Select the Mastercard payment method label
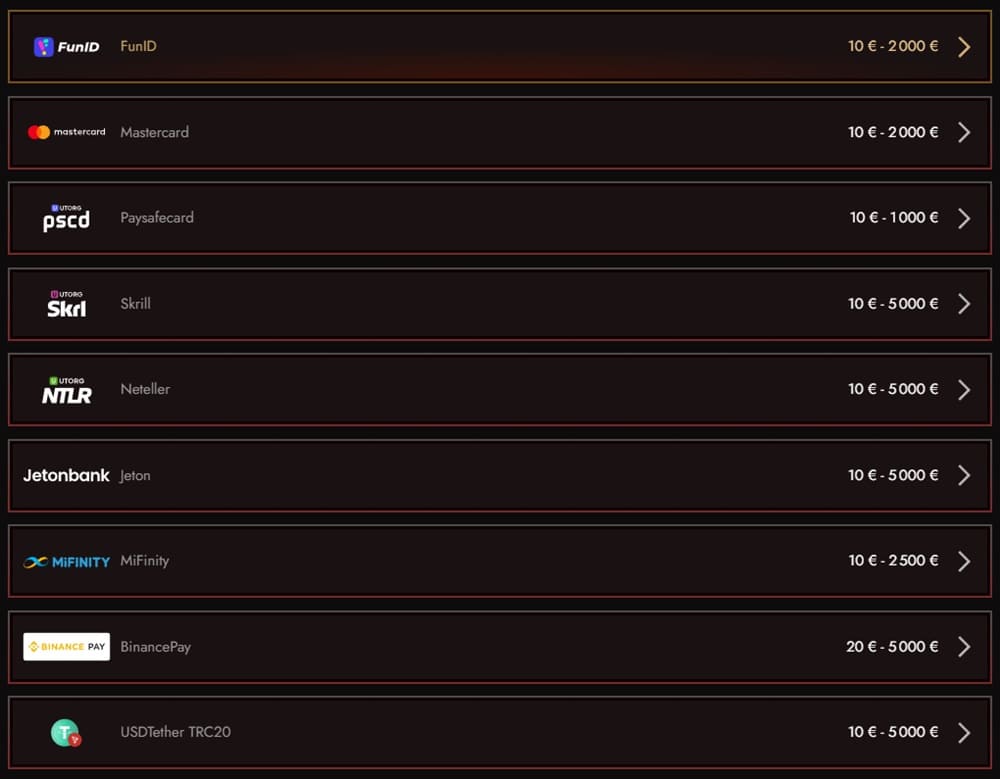 pyautogui.click(x=154, y=132)
